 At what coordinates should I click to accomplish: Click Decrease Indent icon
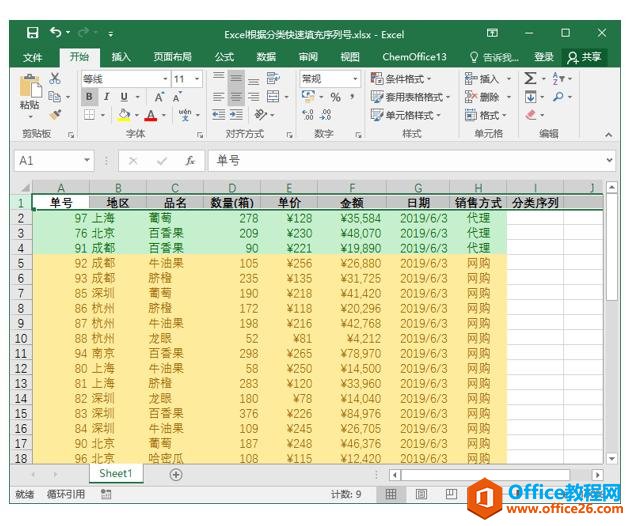coord(219,115)
